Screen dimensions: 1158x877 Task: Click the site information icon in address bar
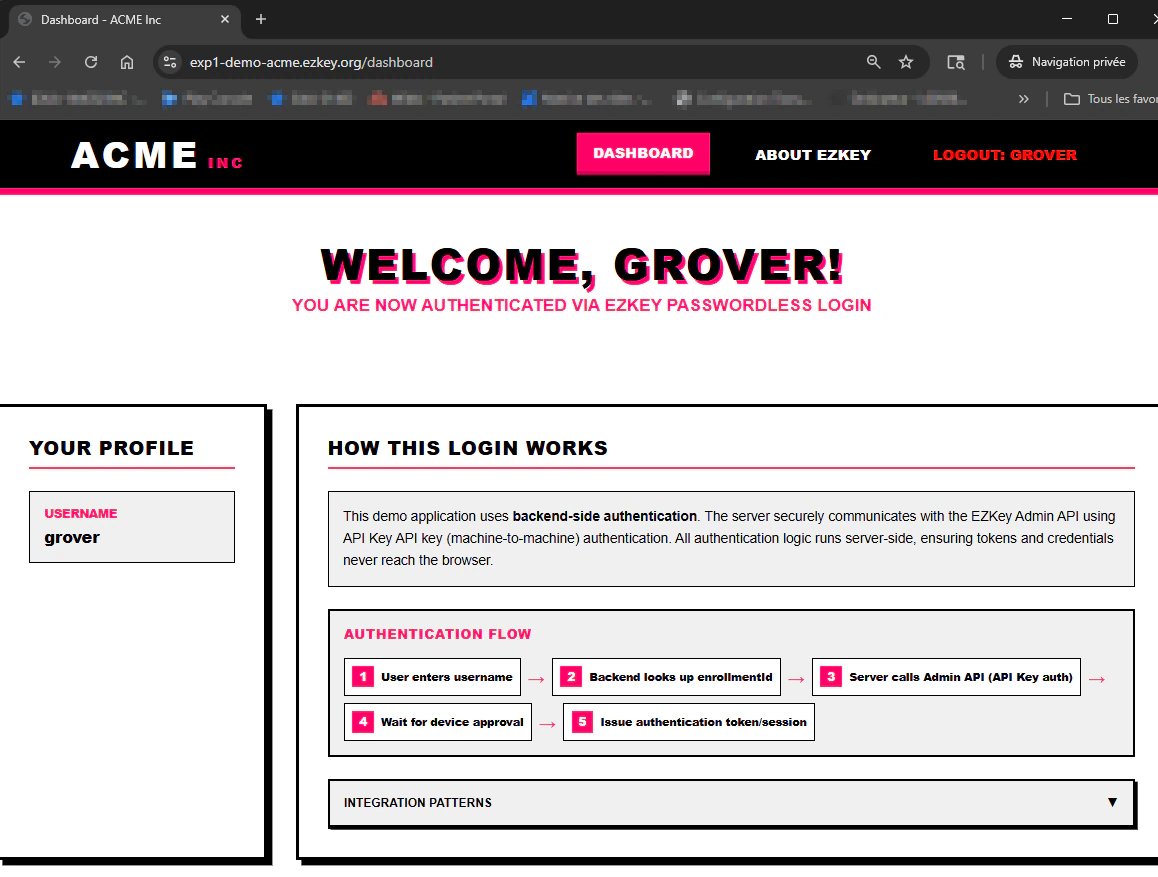pos(170,62)
